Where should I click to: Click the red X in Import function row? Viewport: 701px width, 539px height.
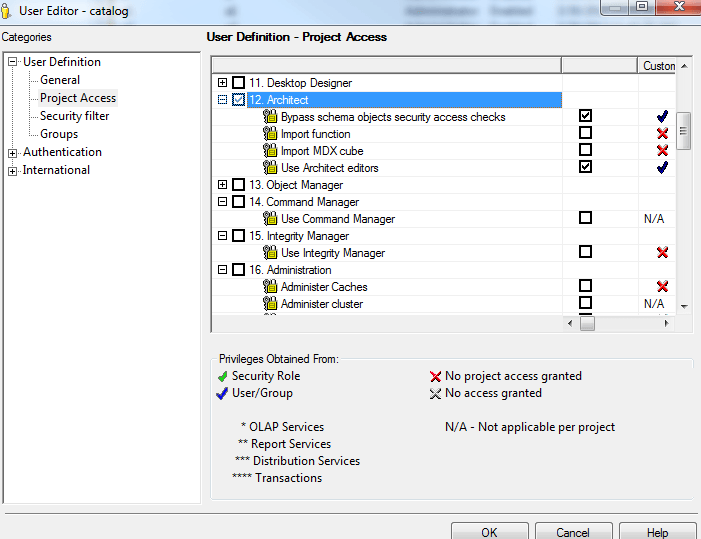click(662, 133)
